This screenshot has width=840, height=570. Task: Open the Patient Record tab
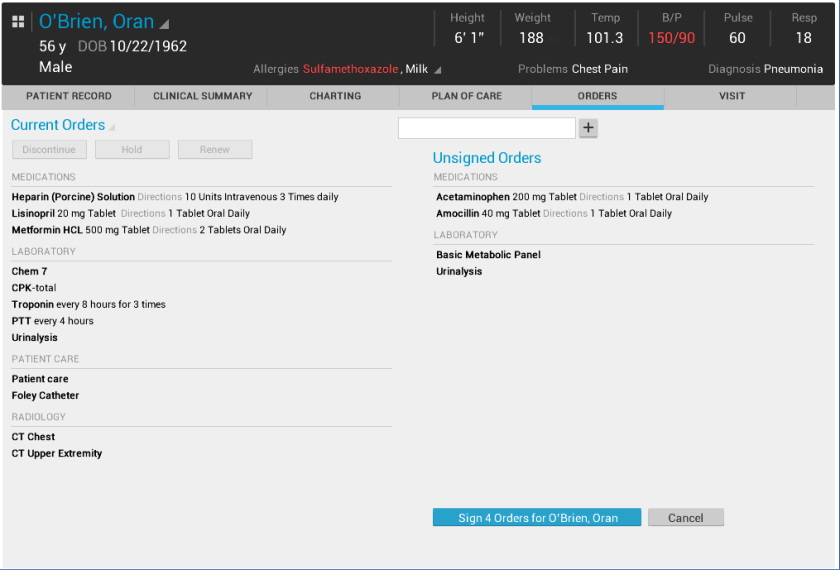(x=68, y=97)
